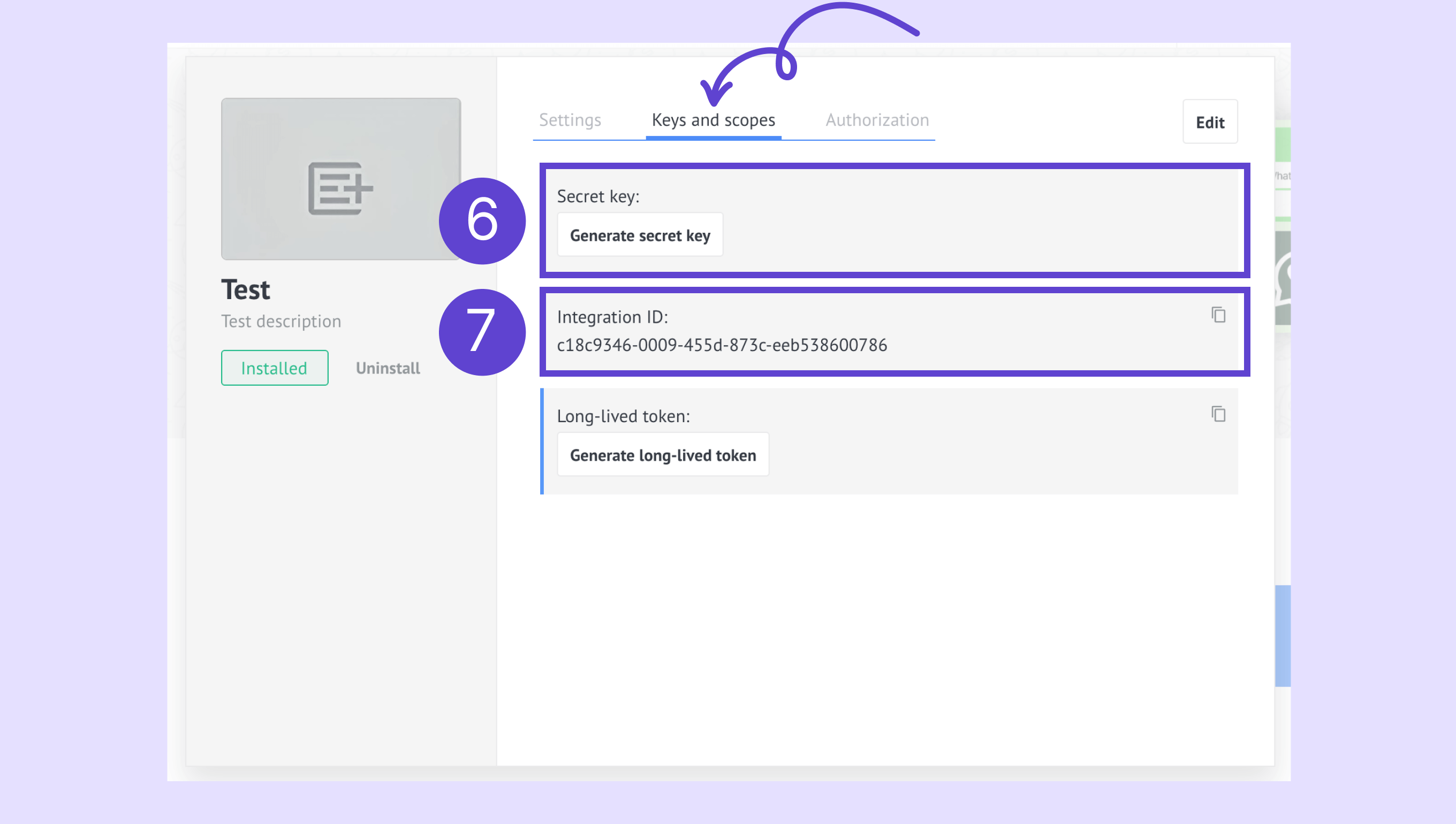Click the integration logo placeholder icon

[340, 188]
